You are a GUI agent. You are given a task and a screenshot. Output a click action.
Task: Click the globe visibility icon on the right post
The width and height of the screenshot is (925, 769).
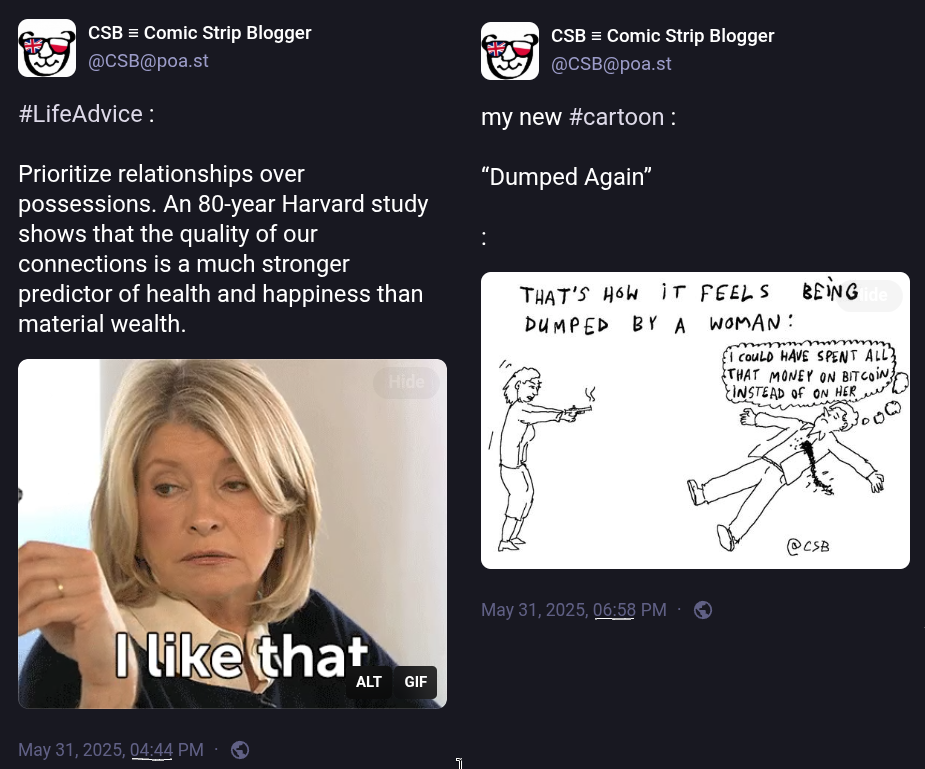[x=703, y=610]
